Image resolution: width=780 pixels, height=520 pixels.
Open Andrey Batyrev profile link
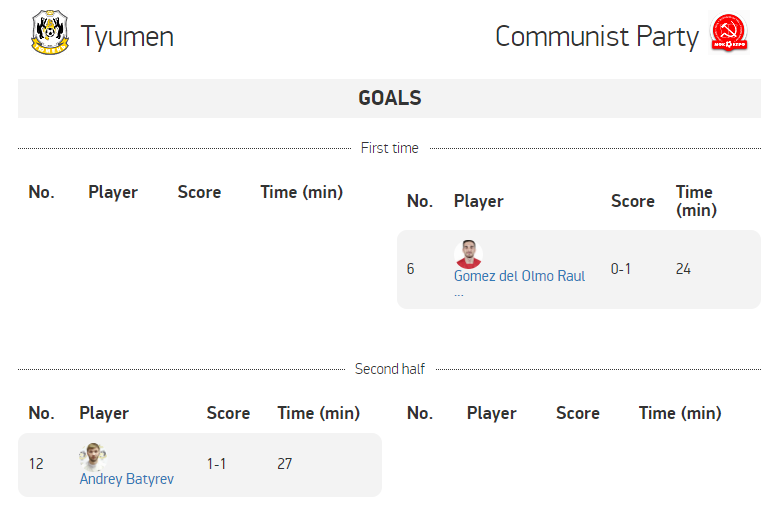[x=127, y=479]
